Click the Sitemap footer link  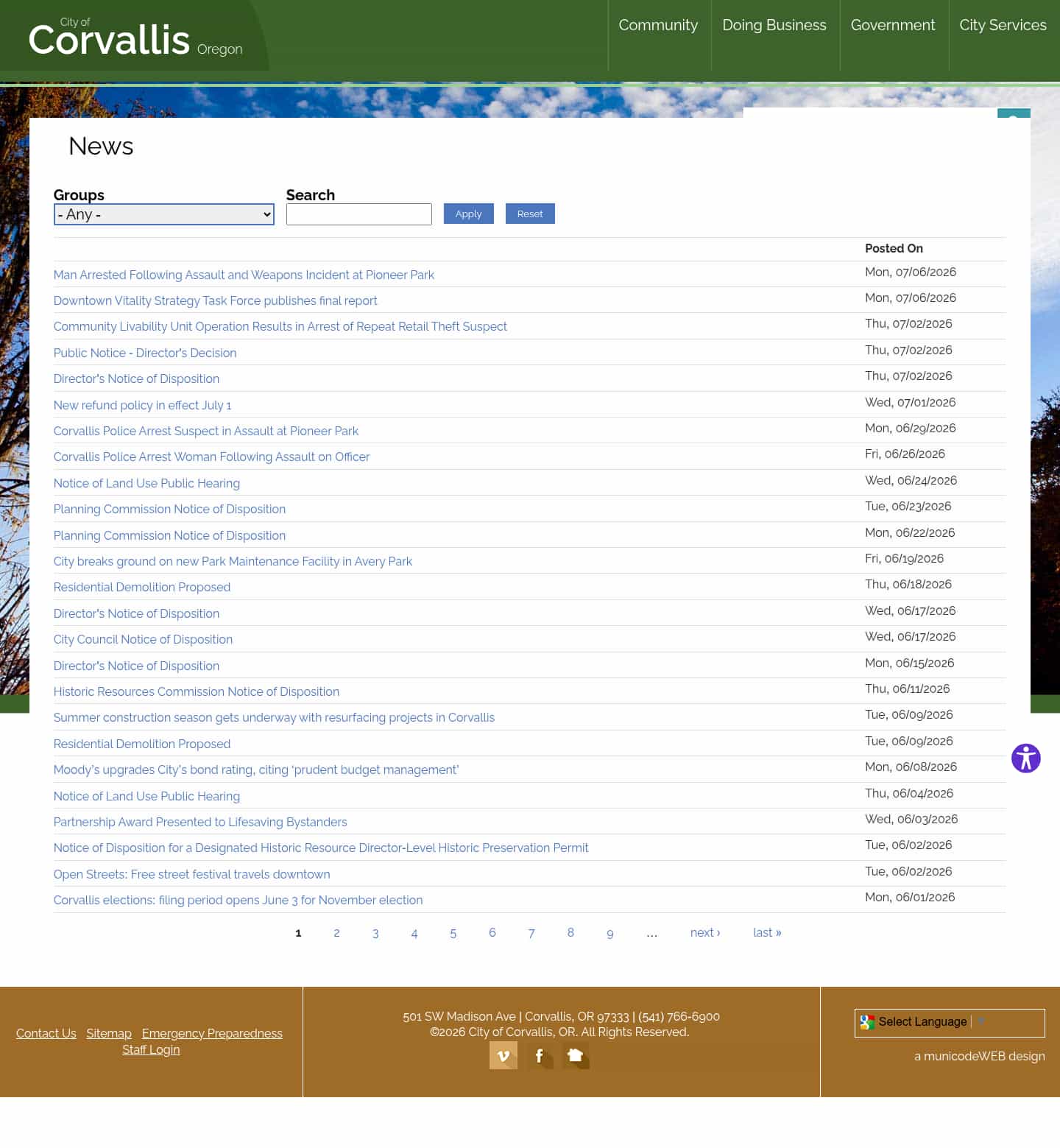(x=109, y=1033)
